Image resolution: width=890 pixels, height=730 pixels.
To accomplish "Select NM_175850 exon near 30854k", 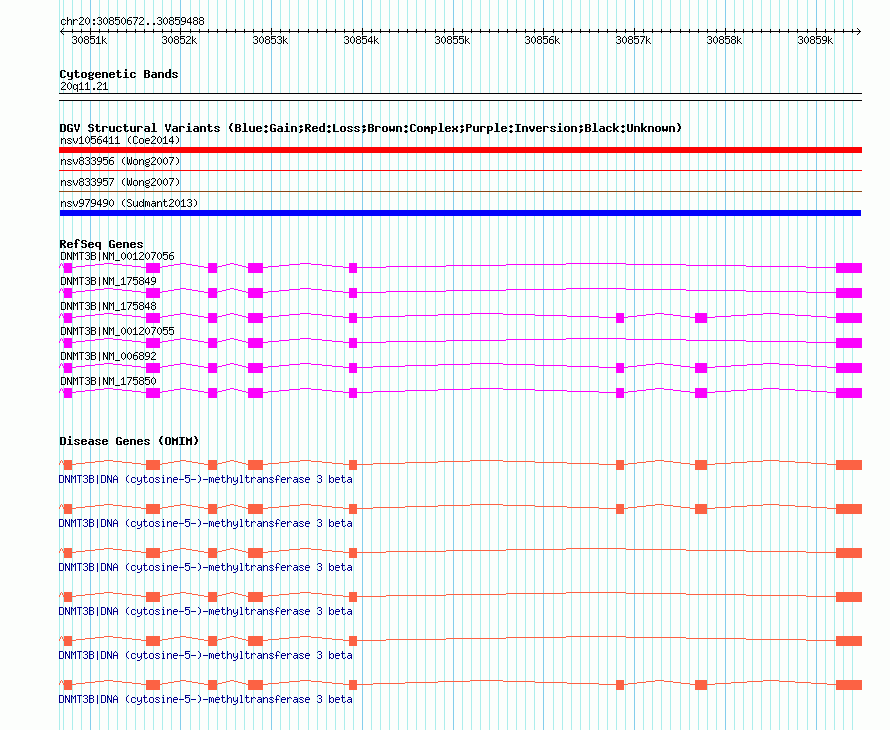I will tap(353, 393).
